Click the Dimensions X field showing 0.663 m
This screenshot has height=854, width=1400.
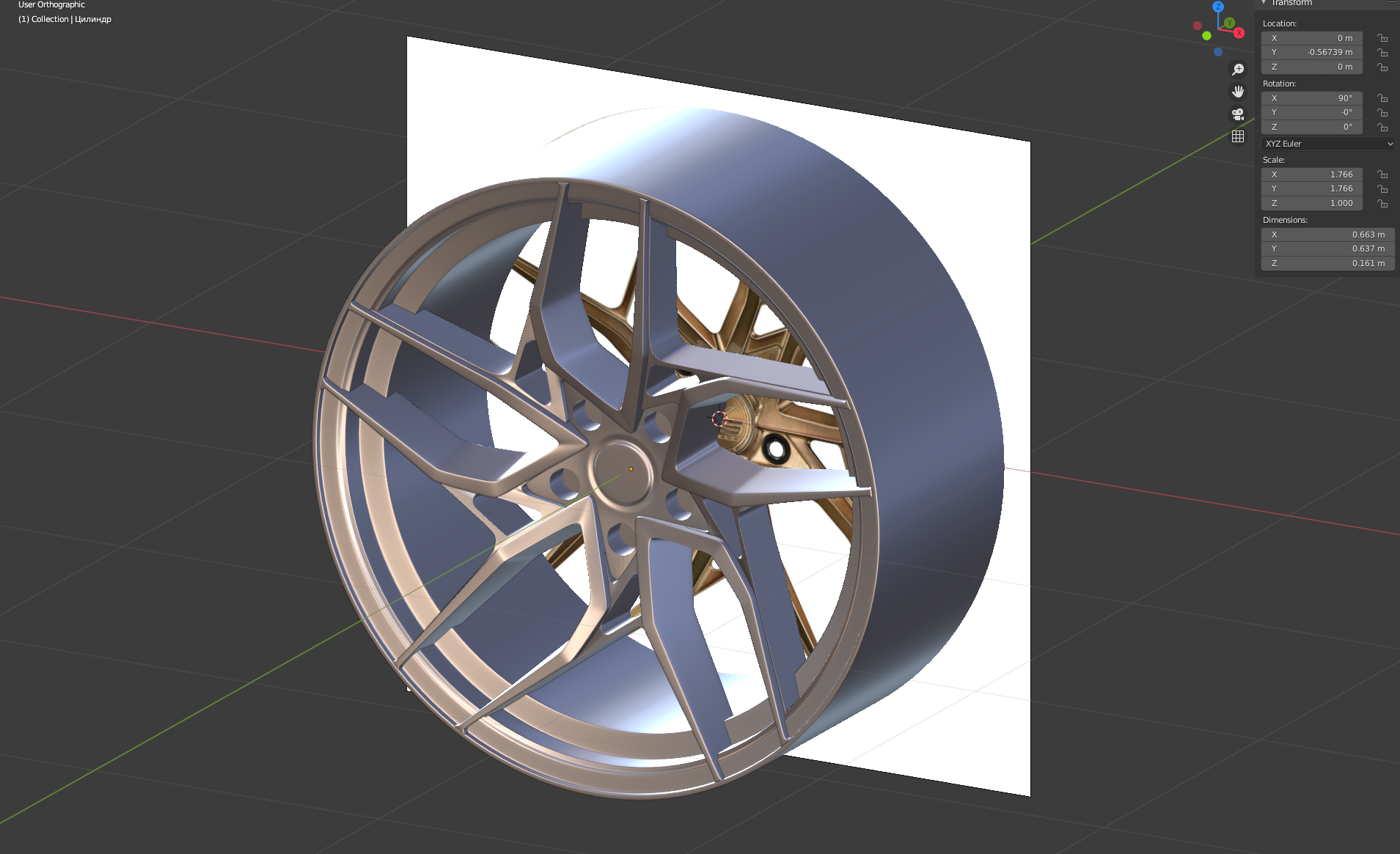click(1328, 235)
